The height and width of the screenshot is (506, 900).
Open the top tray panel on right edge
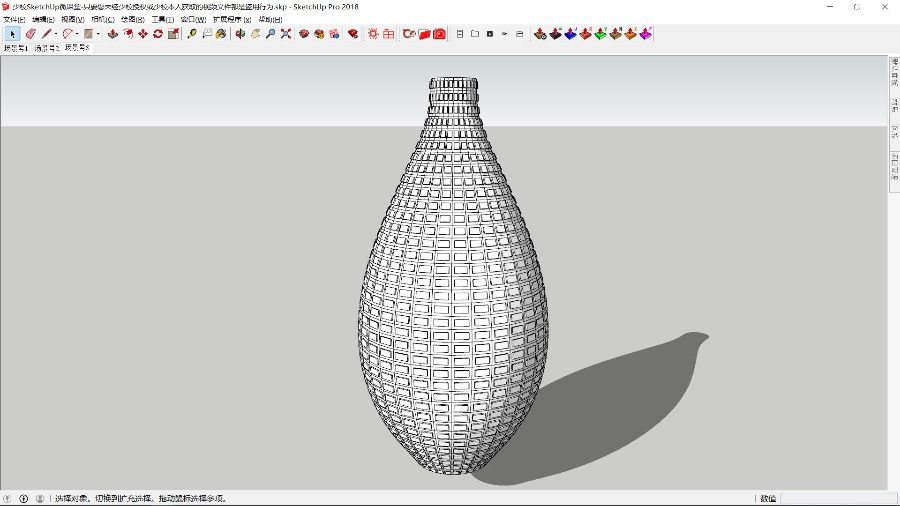pos(894,73)
